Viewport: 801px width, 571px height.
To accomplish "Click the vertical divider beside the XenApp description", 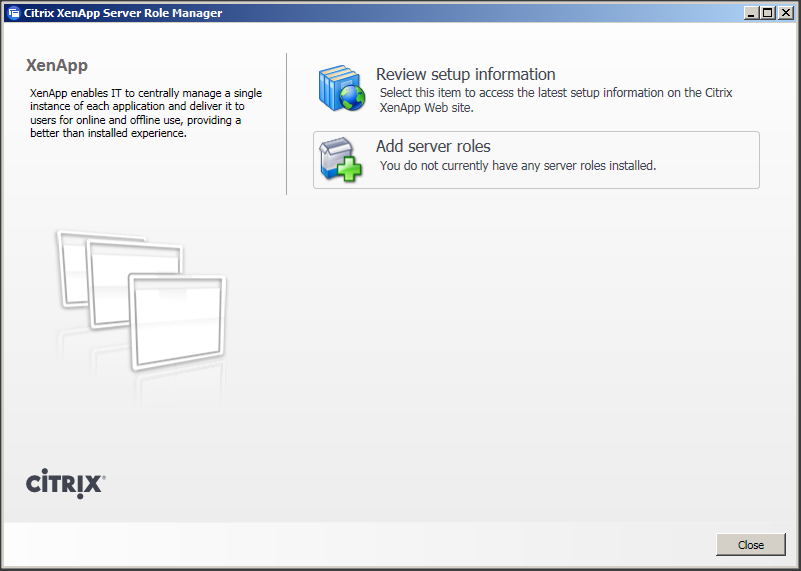I will click(287, 124).
